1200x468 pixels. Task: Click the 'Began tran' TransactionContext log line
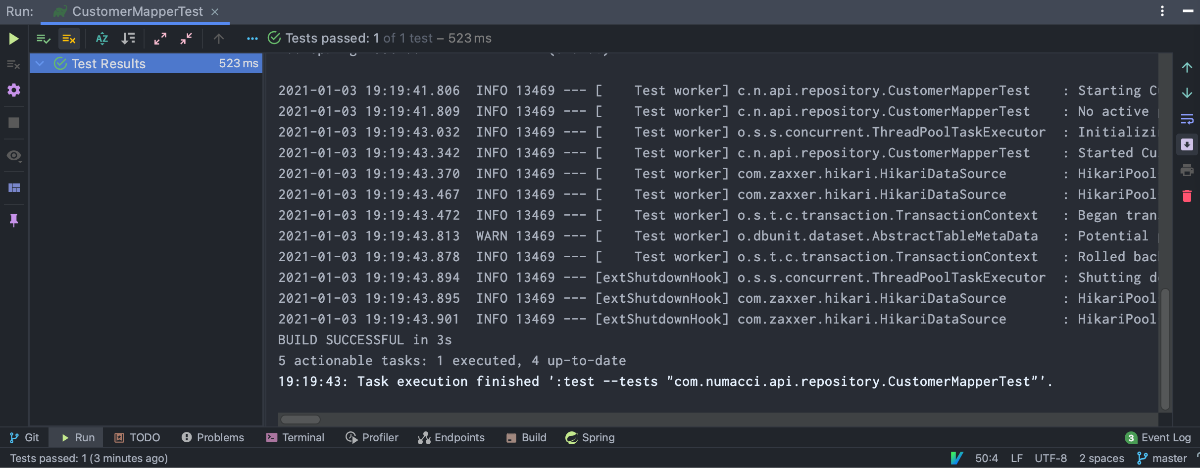click(x=717, y=215)
